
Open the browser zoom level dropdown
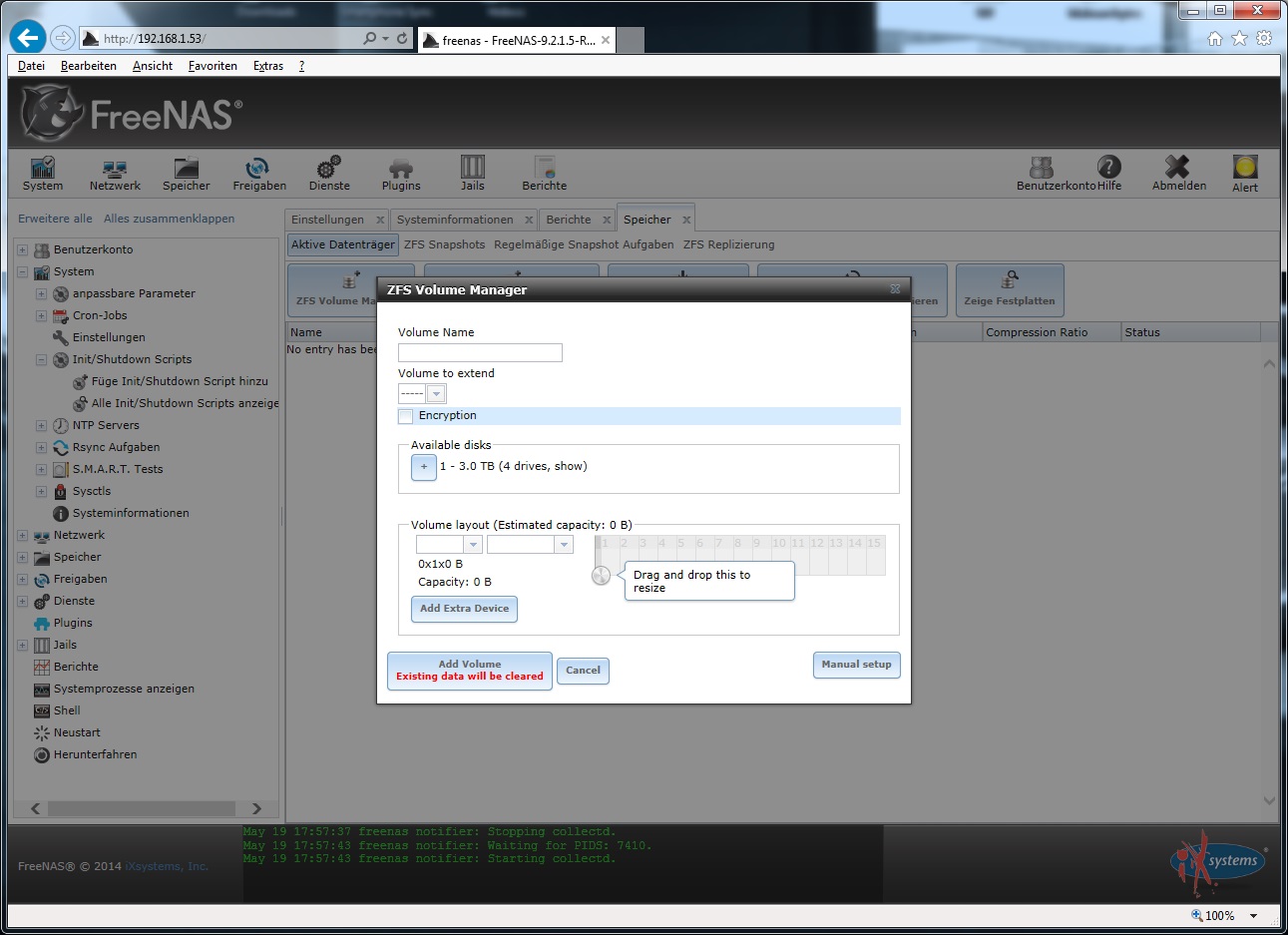pyautogui.click(x=1254, y=915)
